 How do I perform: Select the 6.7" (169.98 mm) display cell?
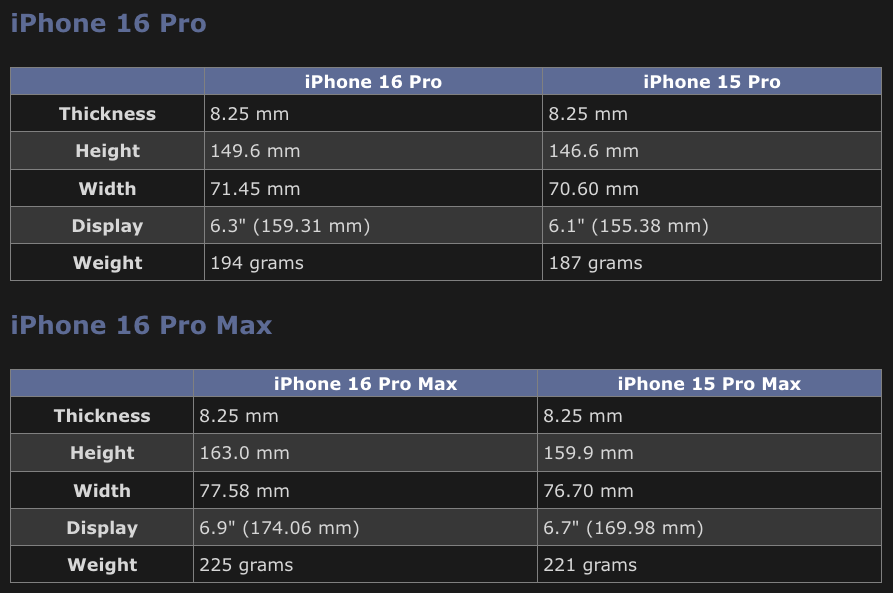623,529
